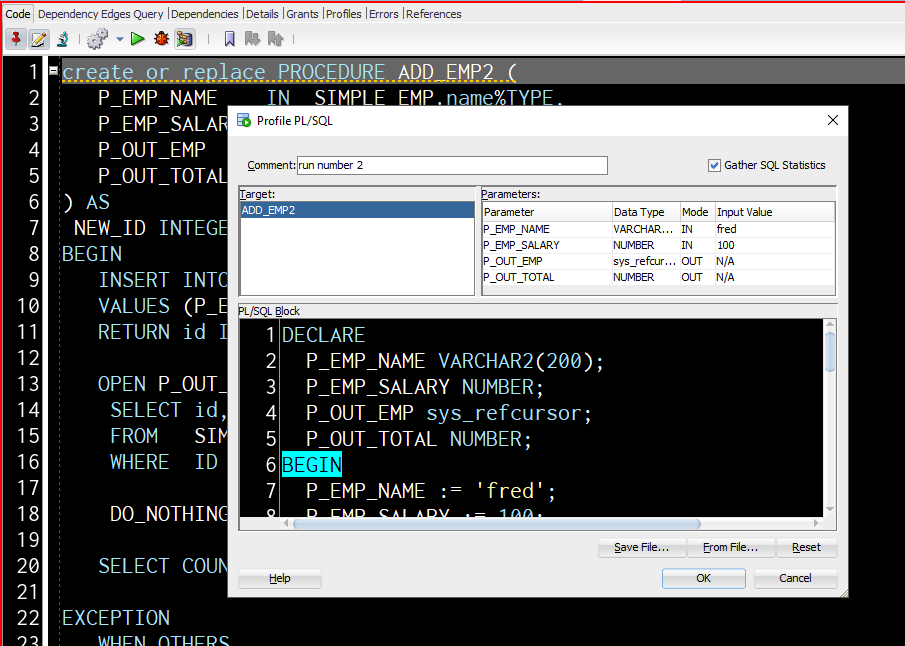Click the ladybug Debug icon
This screenshot has height=646, width=905.
161,39
